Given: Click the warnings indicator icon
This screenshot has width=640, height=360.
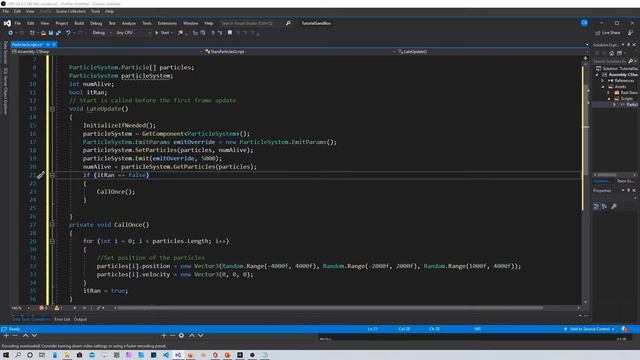Looking at the screenshot, I should click(x=58, y=308).
